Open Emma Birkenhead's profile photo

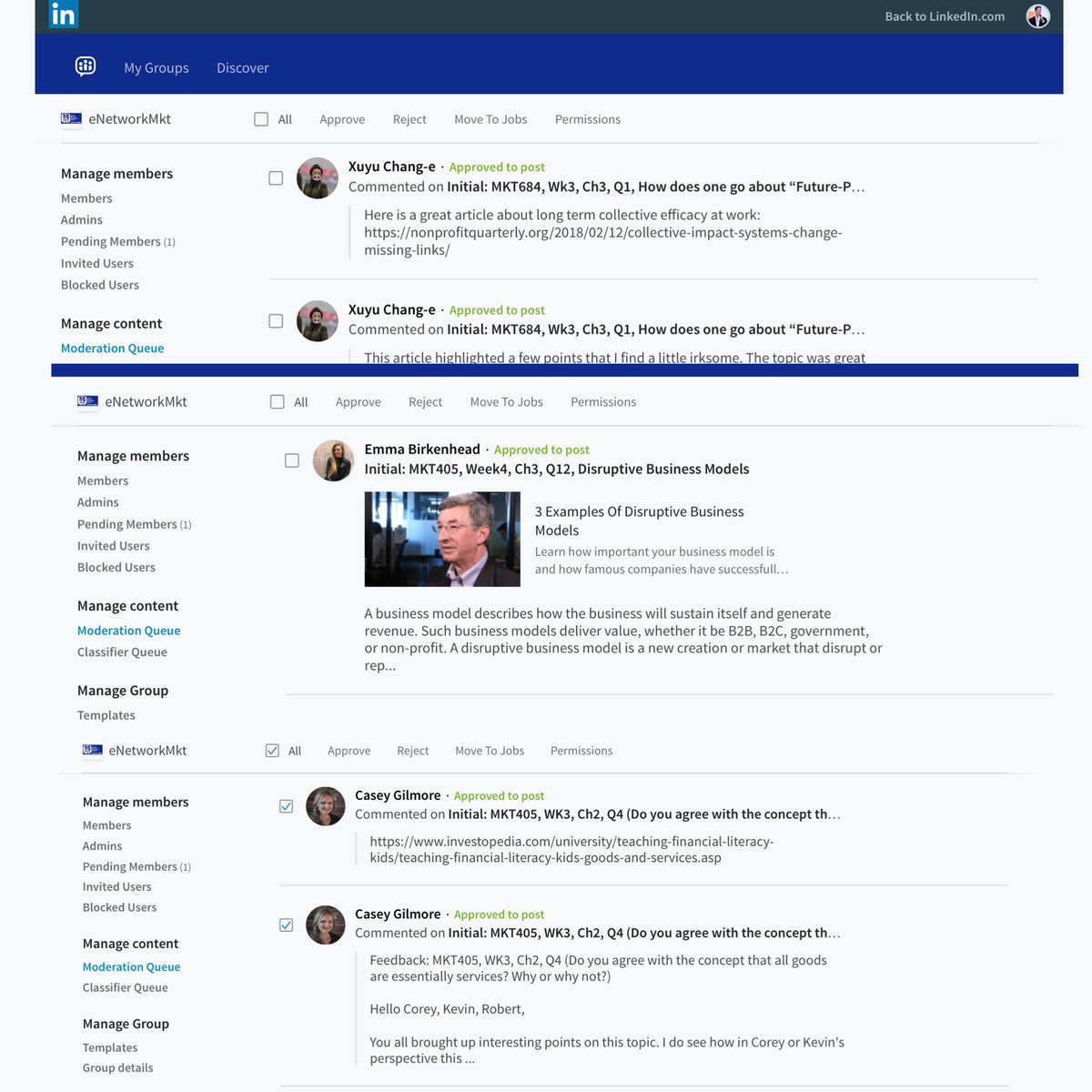[x=333, y=460]
